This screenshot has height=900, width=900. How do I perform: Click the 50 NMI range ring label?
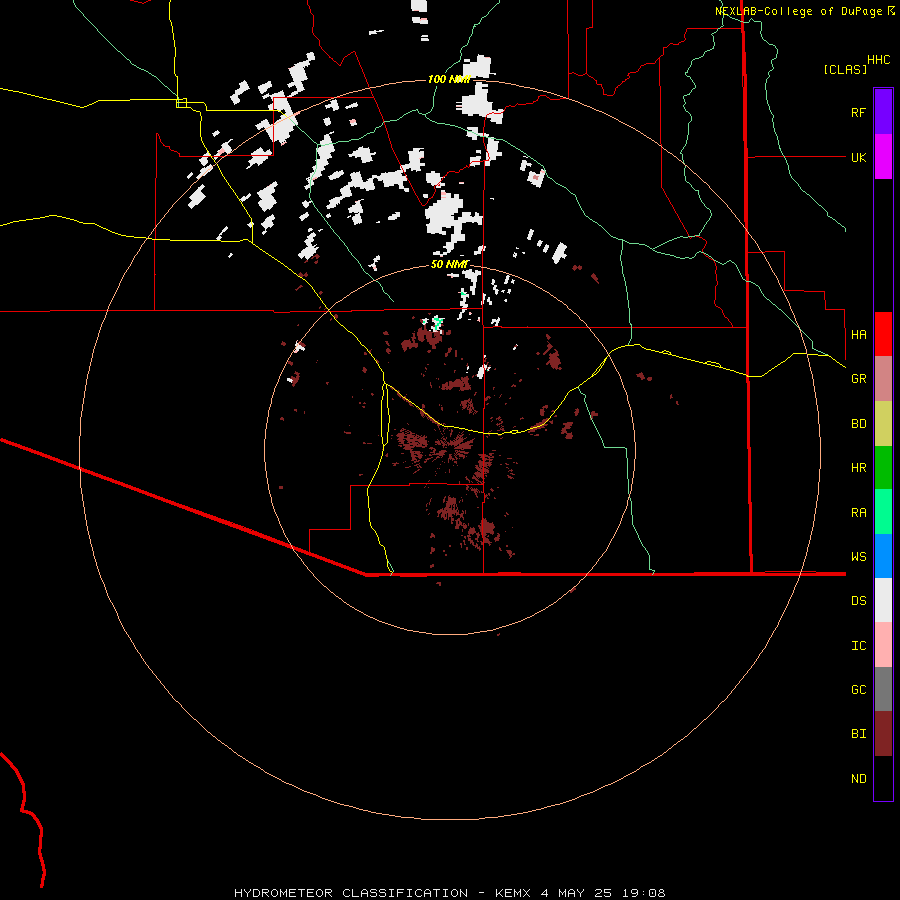tap(449, 265)
